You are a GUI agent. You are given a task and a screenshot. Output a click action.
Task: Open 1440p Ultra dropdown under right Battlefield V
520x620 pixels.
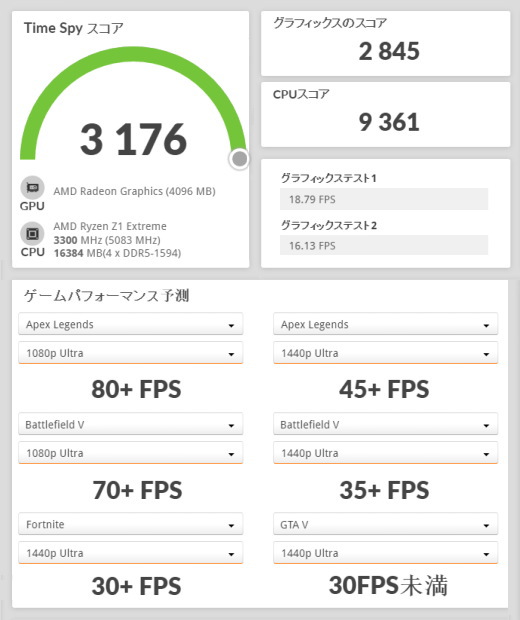(386, 453)
